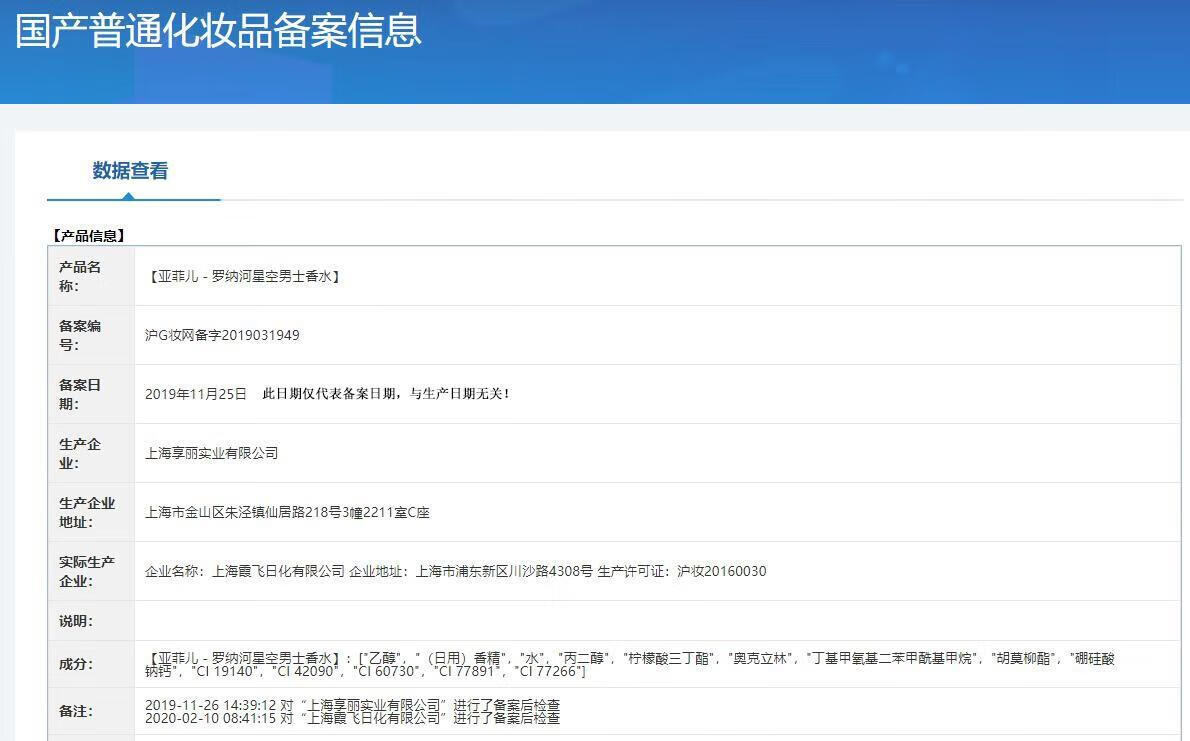Click the 备注 label cell
Viewport: 1190px width, 741px height.
[91, 711]
